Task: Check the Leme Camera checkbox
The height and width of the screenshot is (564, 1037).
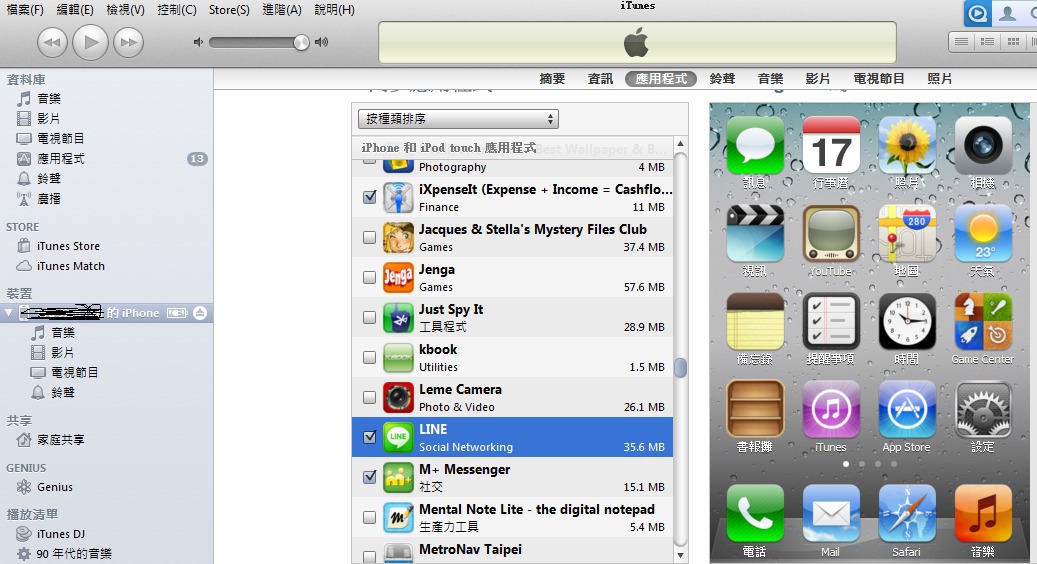Action: (x=370, y=397)
